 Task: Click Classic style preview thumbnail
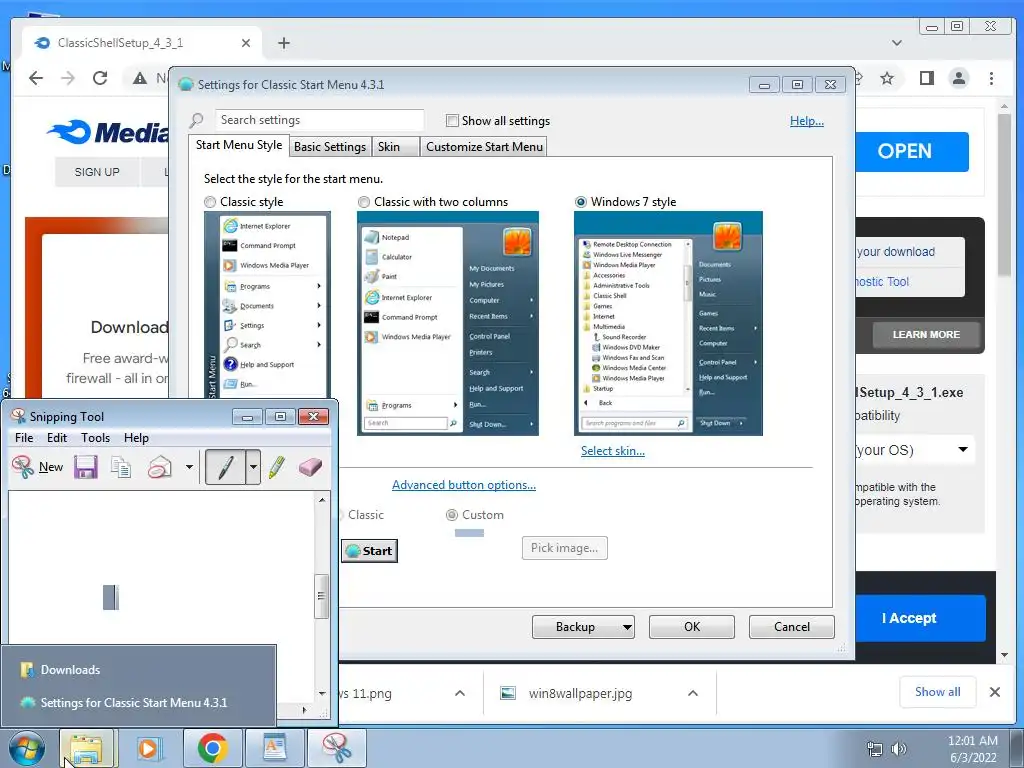(x=267, y=305)
